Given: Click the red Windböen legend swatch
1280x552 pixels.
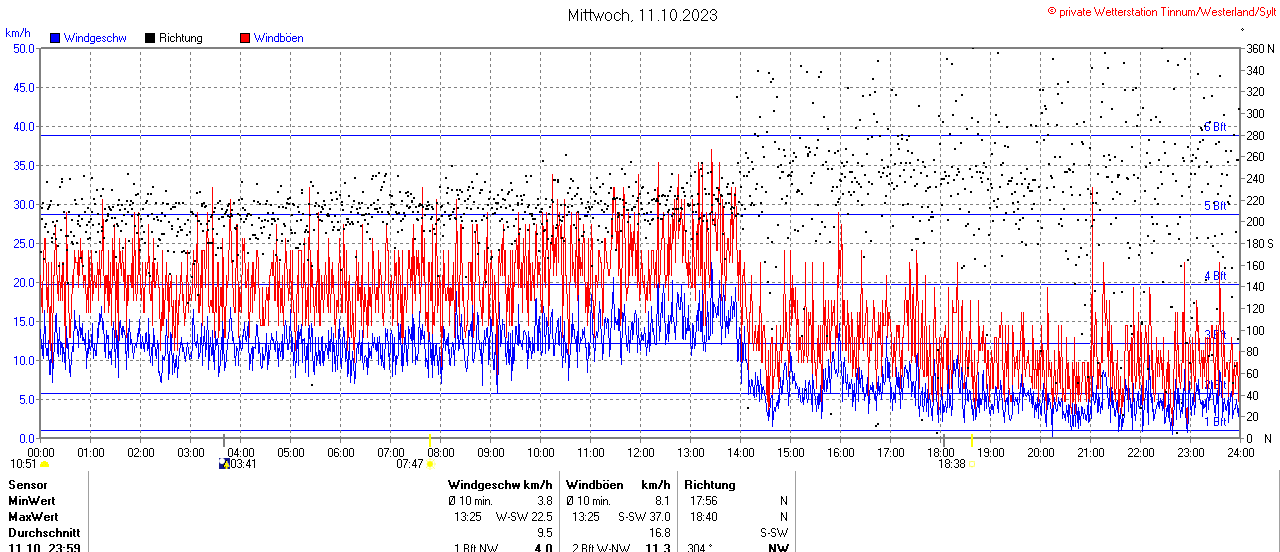Looking at the screenshot, I should (245, 38).
